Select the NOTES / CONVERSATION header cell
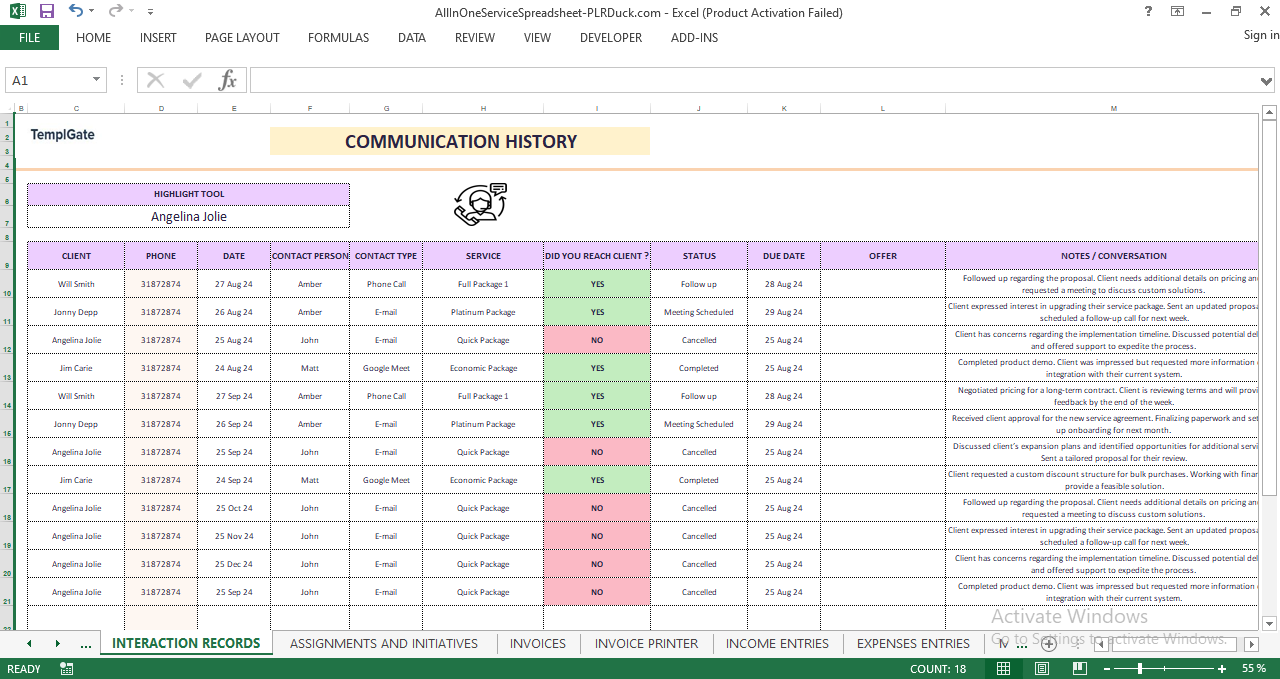The image size is (1280, 679). coord(1101,256)
